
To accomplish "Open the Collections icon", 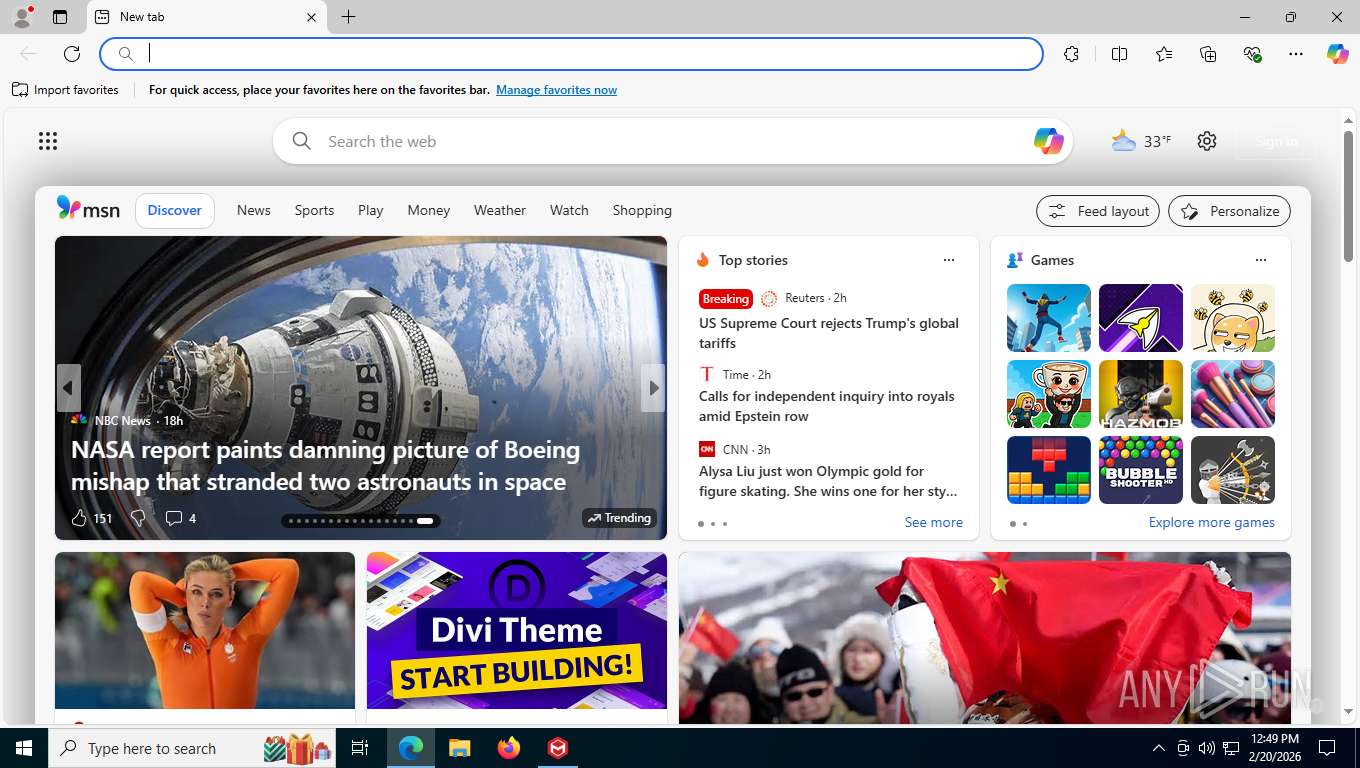I will (x=1208, y=54).
